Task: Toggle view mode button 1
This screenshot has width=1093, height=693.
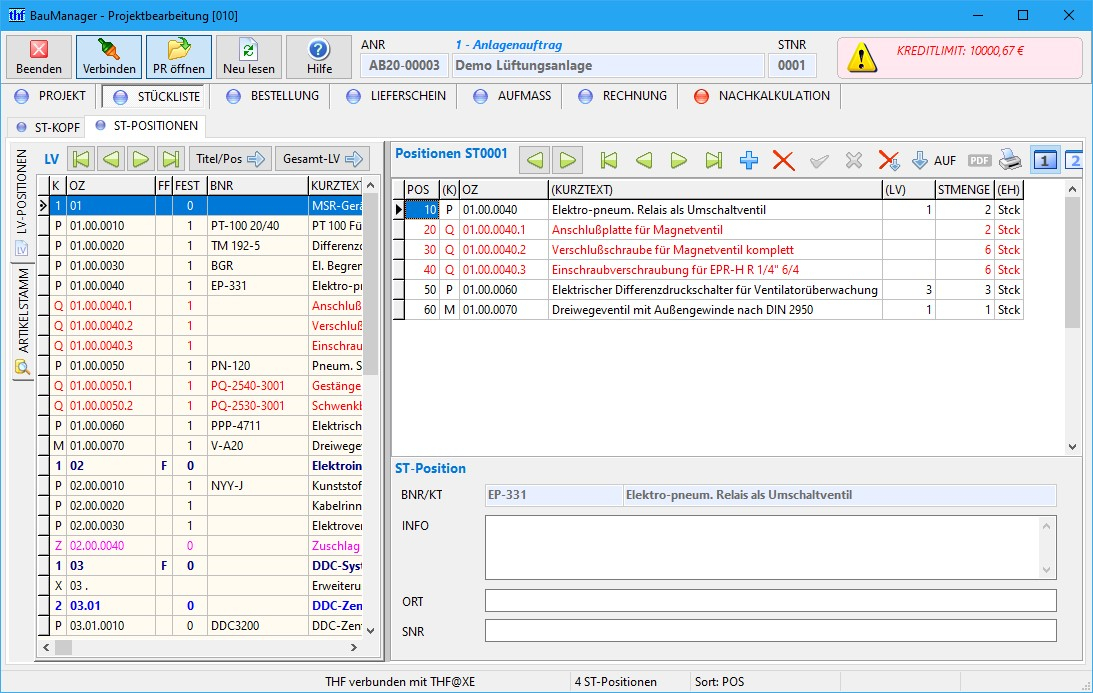Action: 1045,160
